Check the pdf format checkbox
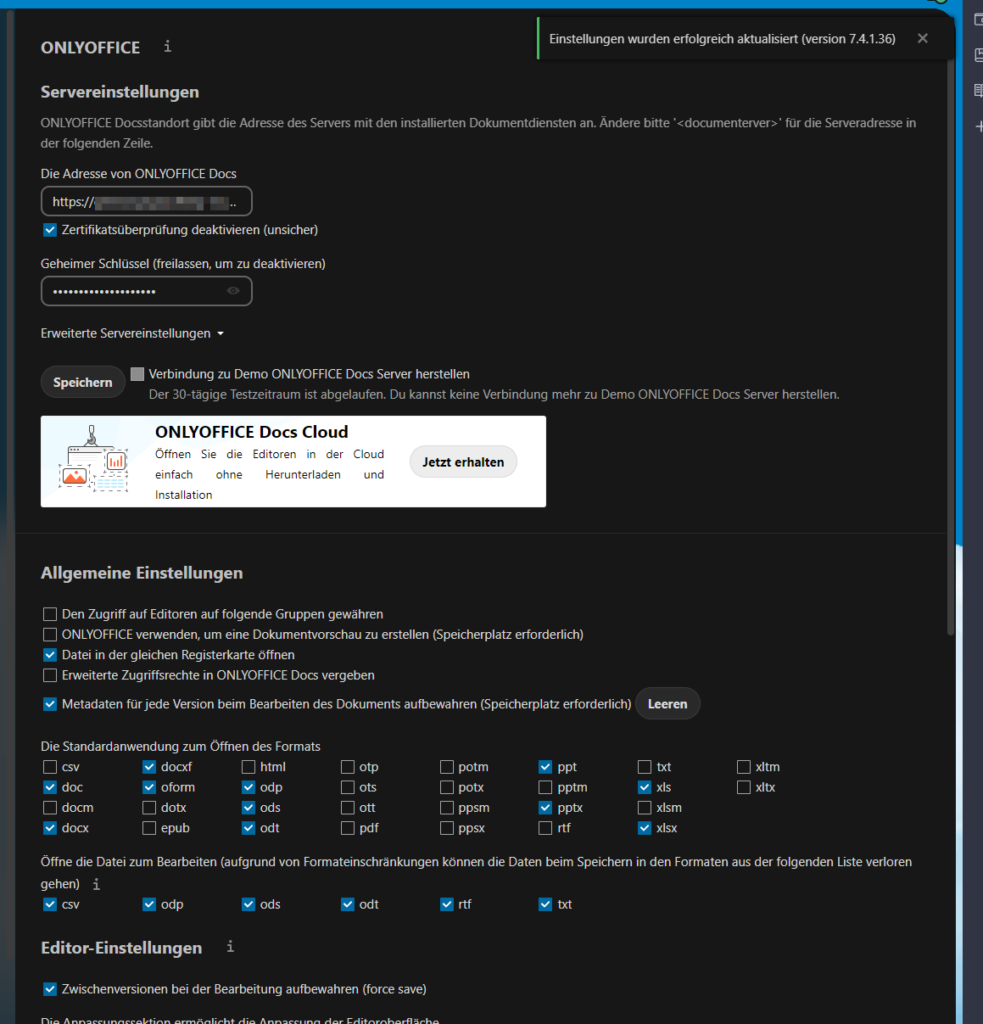This screenshot has height=1024, width=983. (x=347, y=827)
